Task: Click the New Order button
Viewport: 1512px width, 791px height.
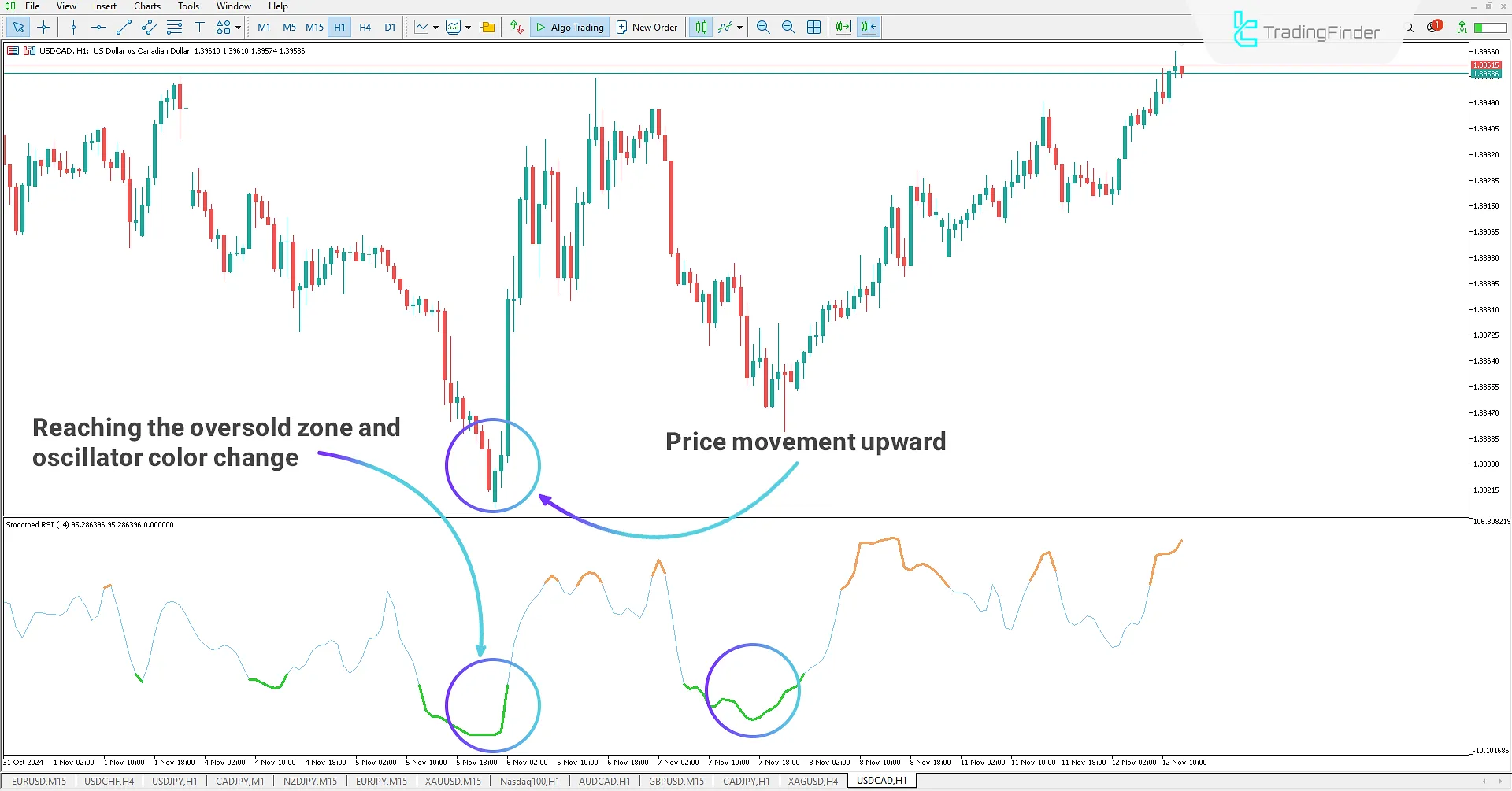Action: tap(647, 27)
